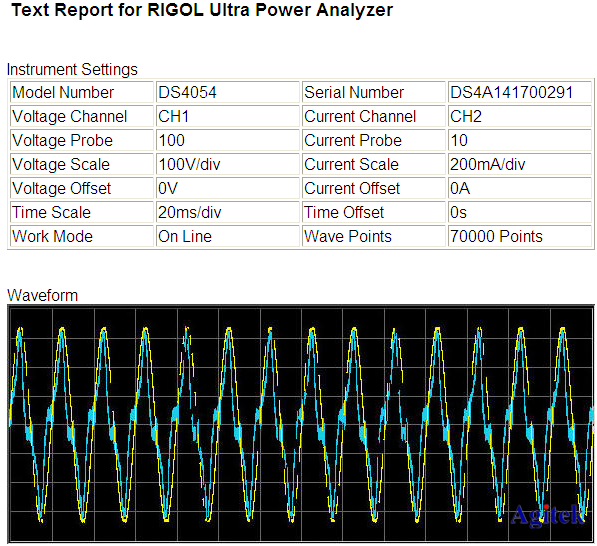This screenshot has height=546, width=597.
Task: Click the oscilloscope waveform plot
Action: 301,424
